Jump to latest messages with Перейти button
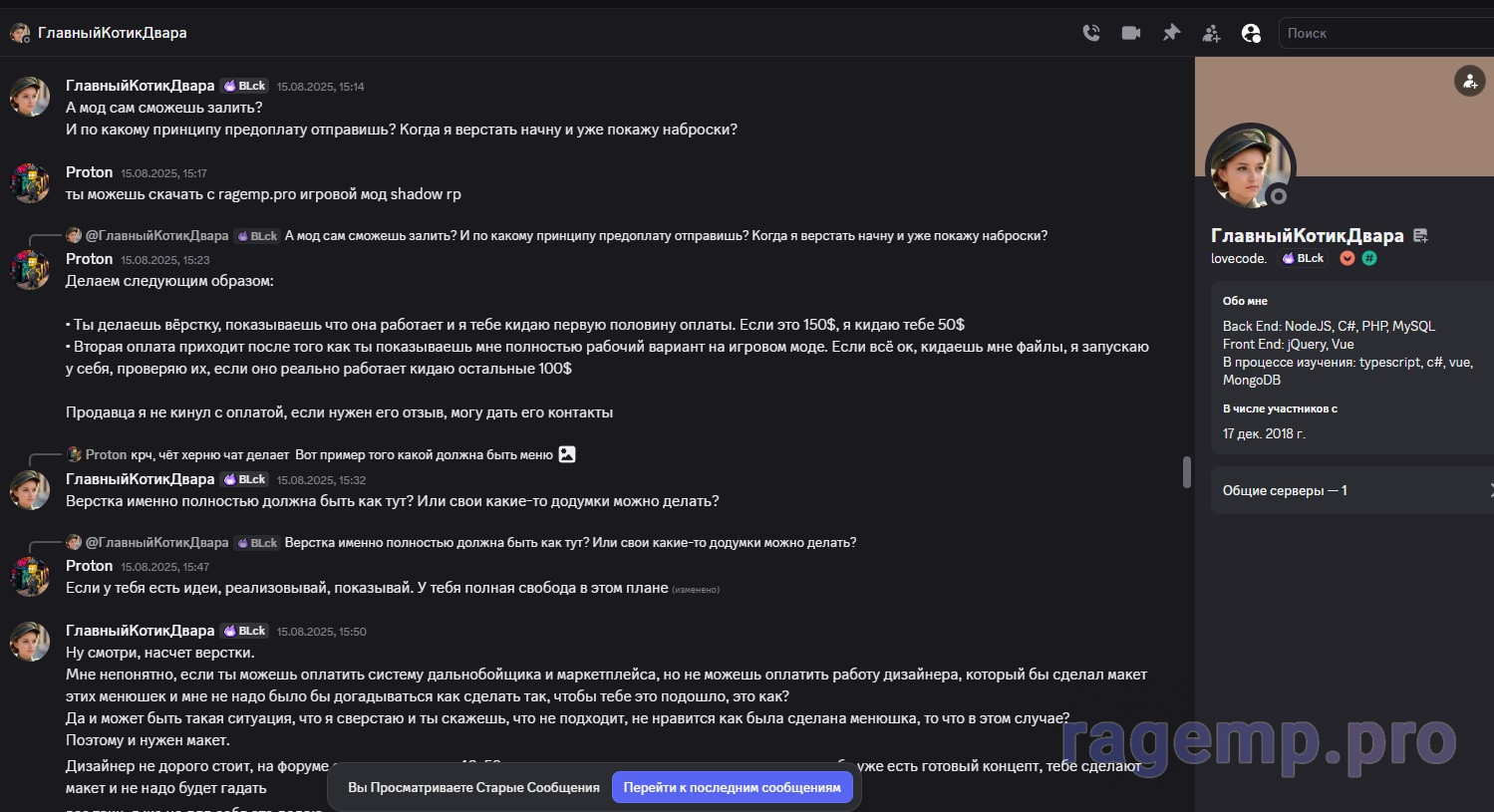This screenshot has height=812, width=1494. 733,787
